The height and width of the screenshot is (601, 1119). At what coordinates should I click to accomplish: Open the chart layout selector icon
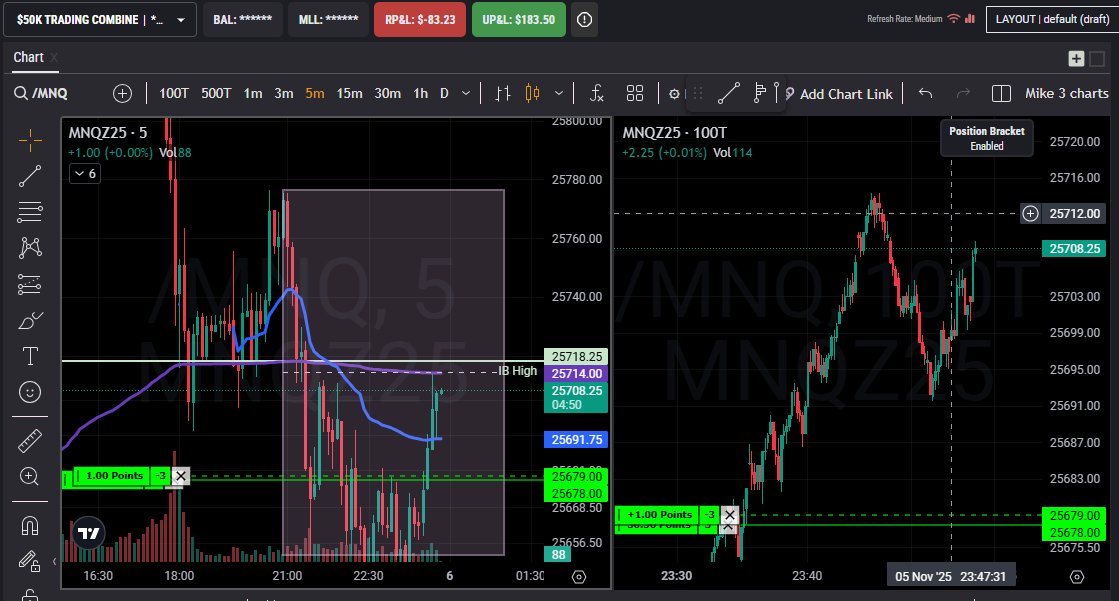tap(1001, 94)
